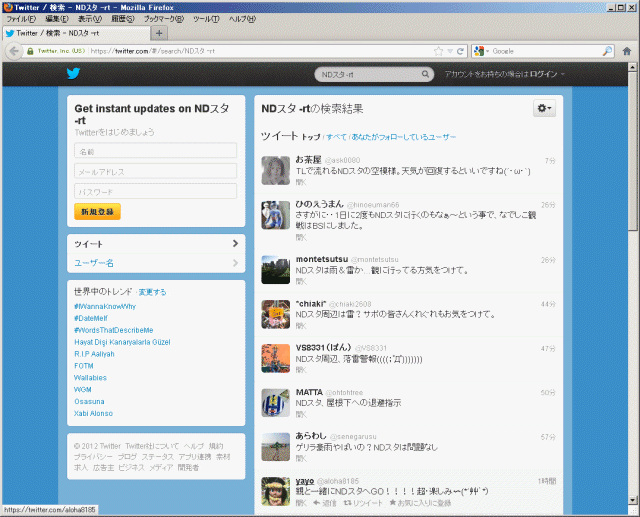The width and height of the screenshot is (640, 517).
Task: Click scrollbar down arrow
Action: click(x=632, y=499)
